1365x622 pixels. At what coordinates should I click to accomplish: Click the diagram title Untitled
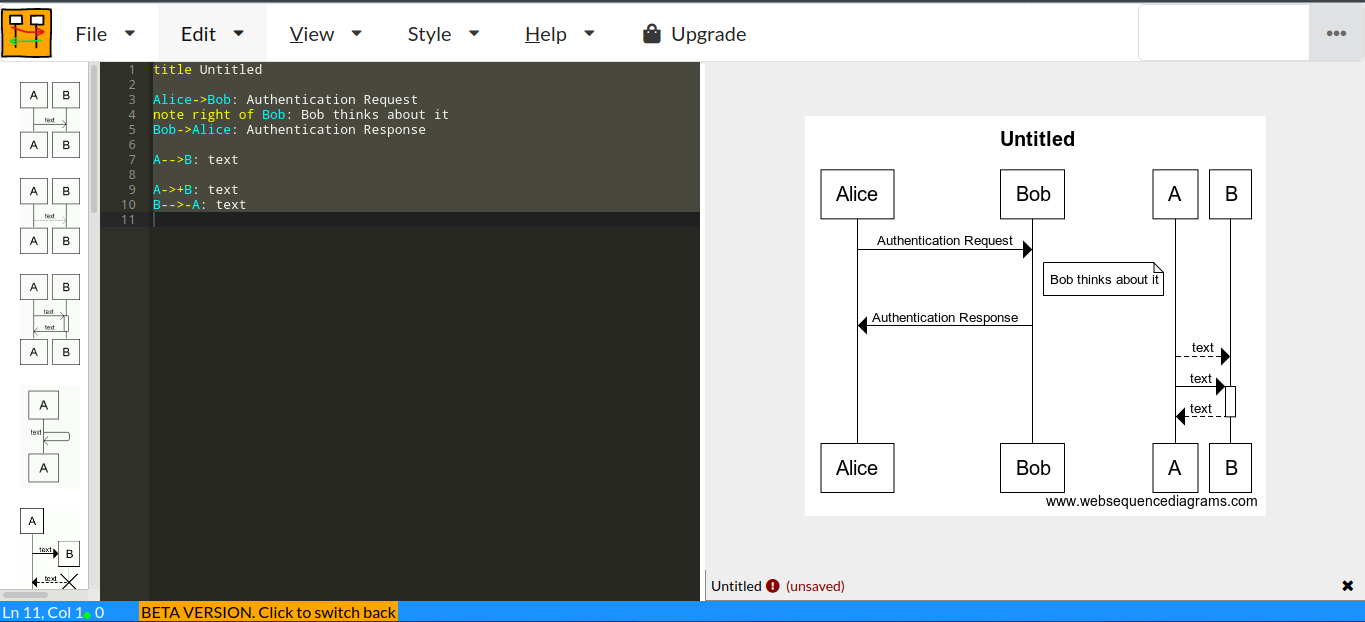1037,139
